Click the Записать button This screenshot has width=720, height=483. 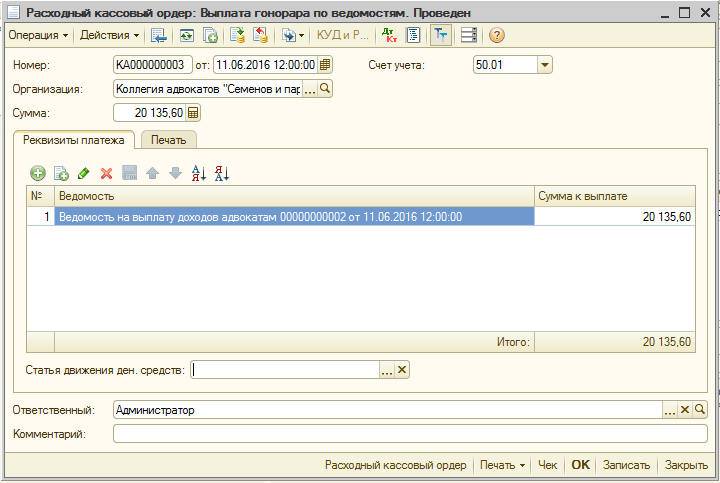pyautogui.click(x=627, y=465)
